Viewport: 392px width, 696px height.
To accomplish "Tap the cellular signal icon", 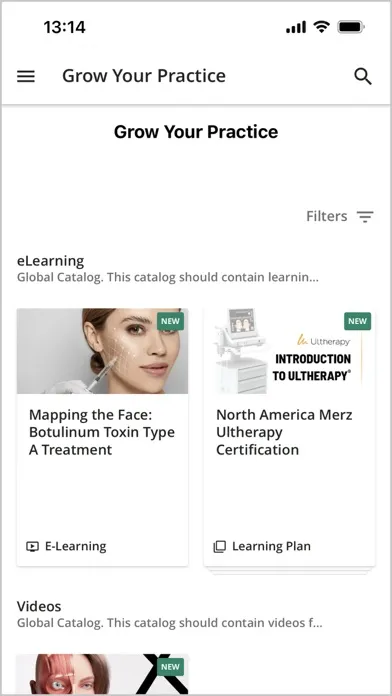I will pyautogui.click(x=296, y=28).
